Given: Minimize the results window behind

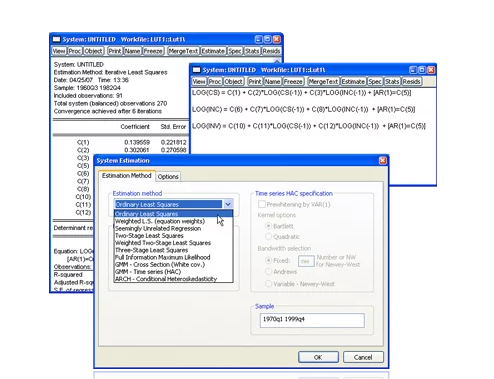Looking at the screenshot, I should click(x=259, y=39).
